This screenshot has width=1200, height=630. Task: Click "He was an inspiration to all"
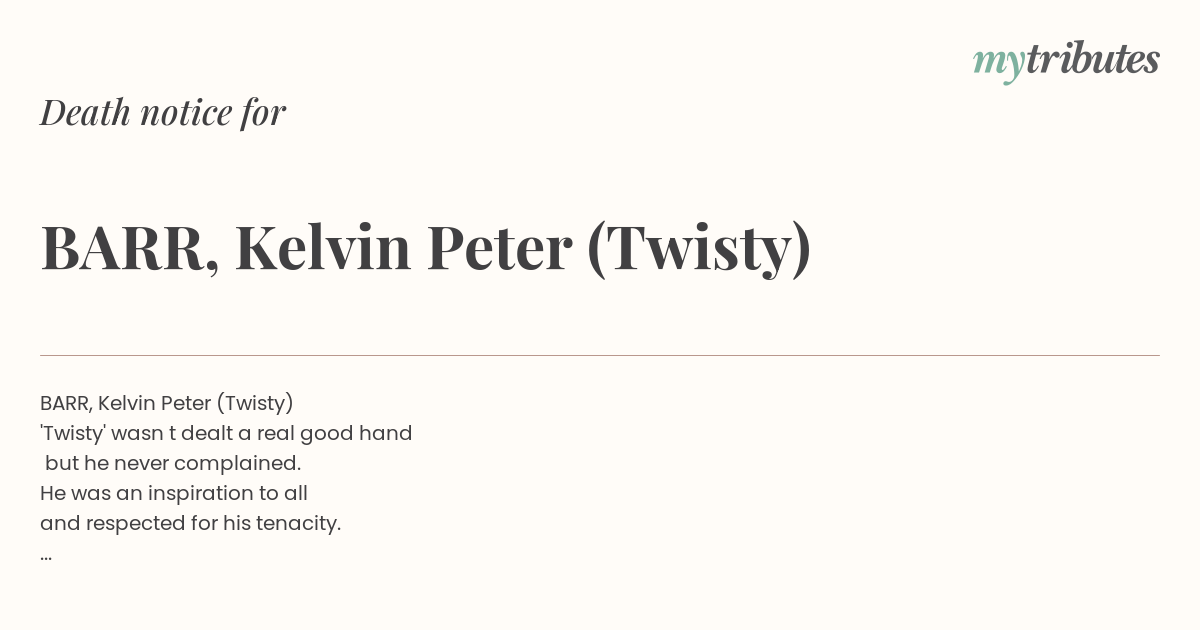174,493
